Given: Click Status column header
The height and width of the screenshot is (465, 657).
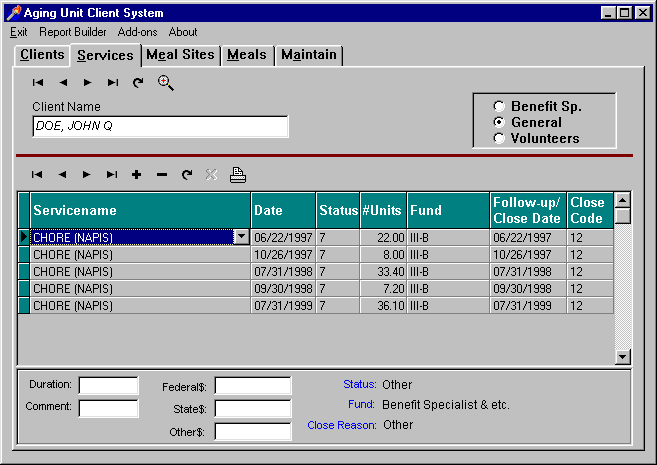Looking at the screenshot, I should click(338, 210).
